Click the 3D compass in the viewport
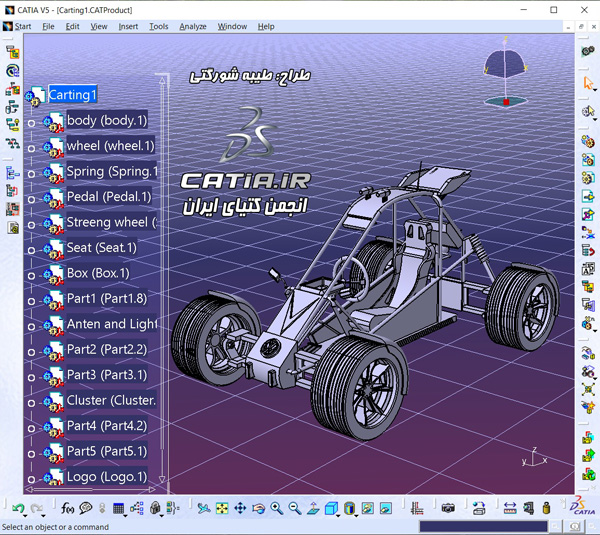The image size is (600, 535). (x=505, y=72)
